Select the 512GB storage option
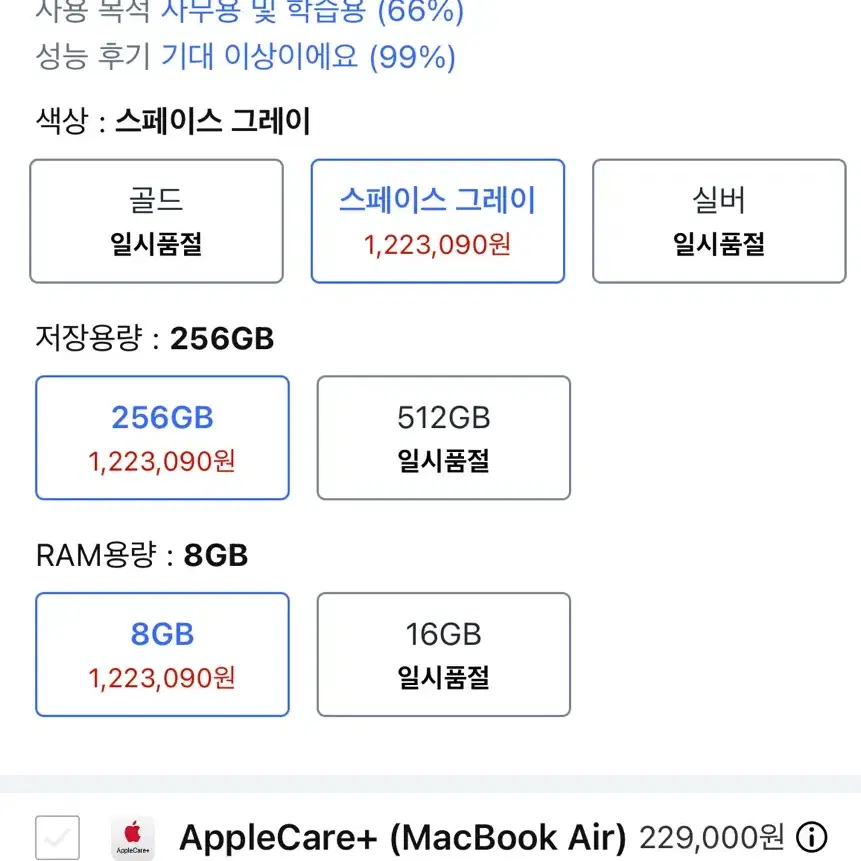This screenshot has height=861, width=861. coord(444,438)
